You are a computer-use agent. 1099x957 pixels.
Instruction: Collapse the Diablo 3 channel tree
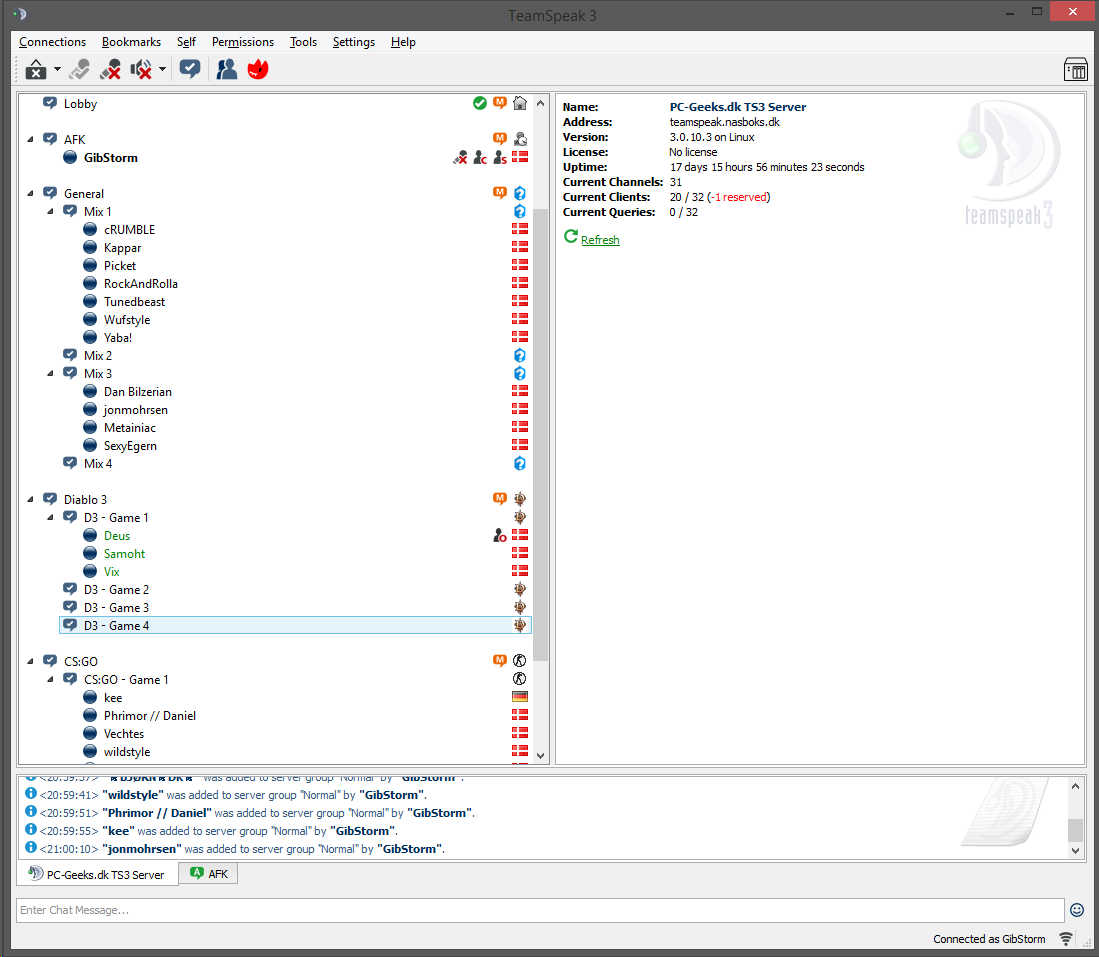tap(30, 499)
